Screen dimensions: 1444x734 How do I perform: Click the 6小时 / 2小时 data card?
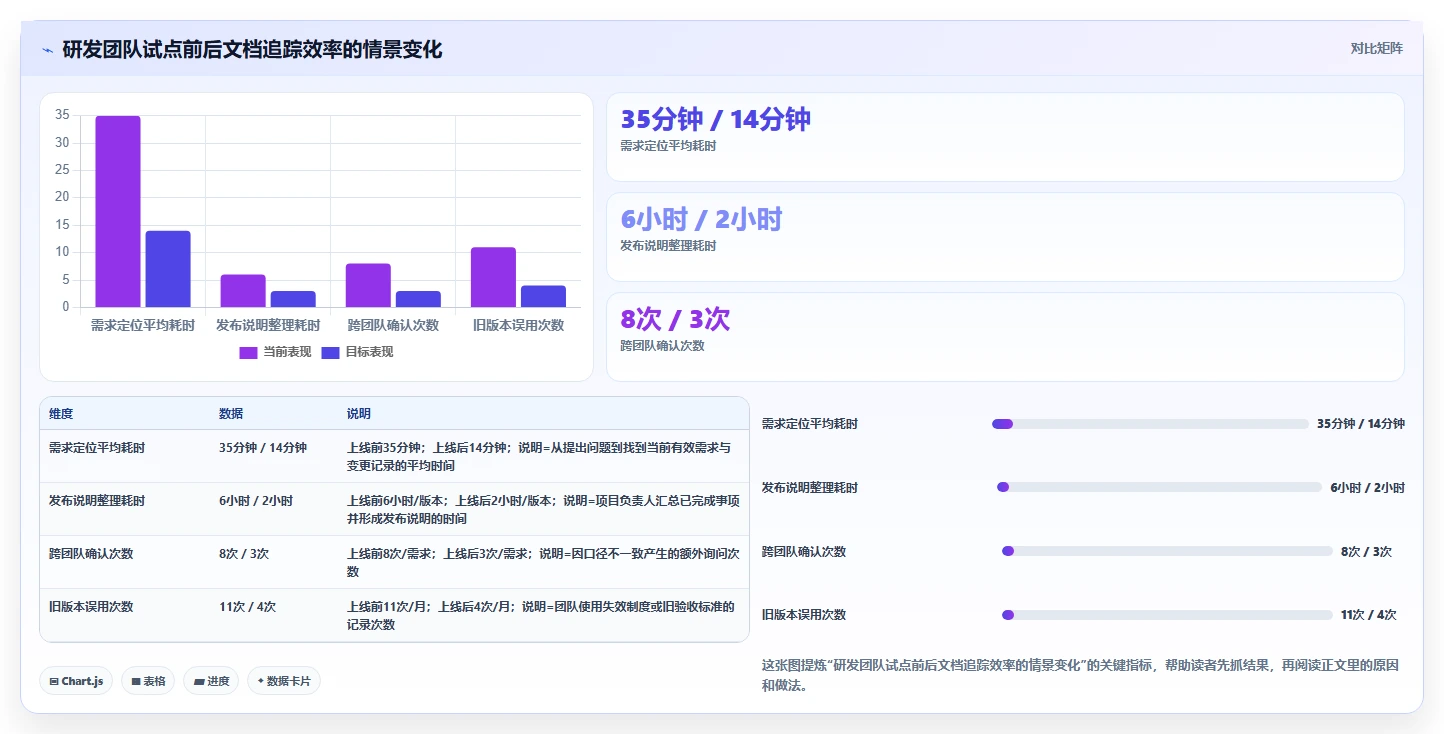(1005, 237)
